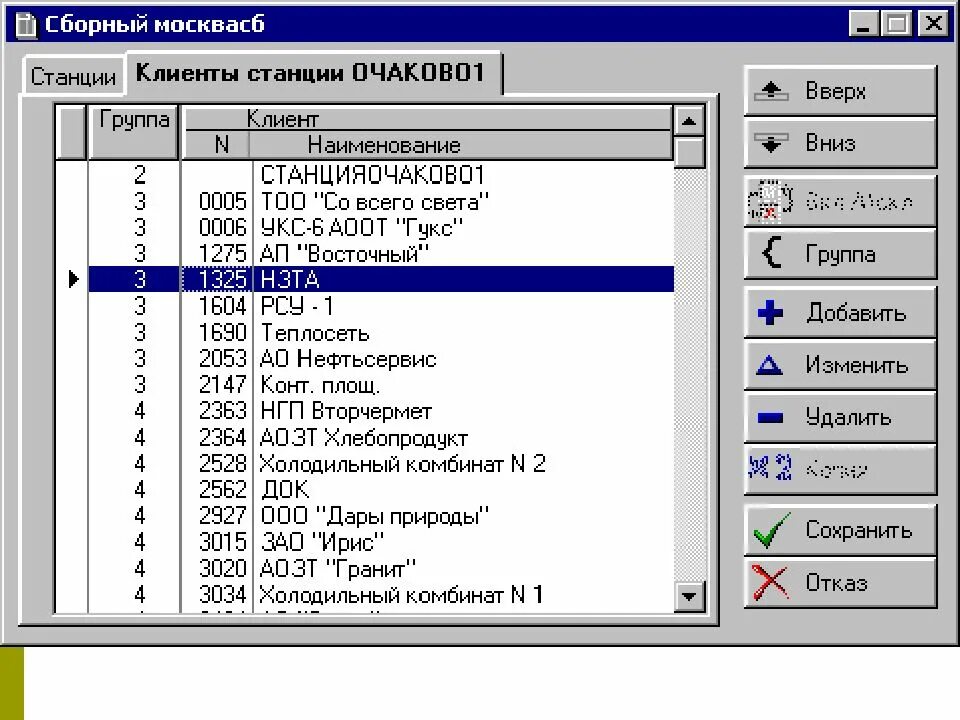960x720 pixels.
Task: Click the Группа column header
Action: tap(133, 132)
